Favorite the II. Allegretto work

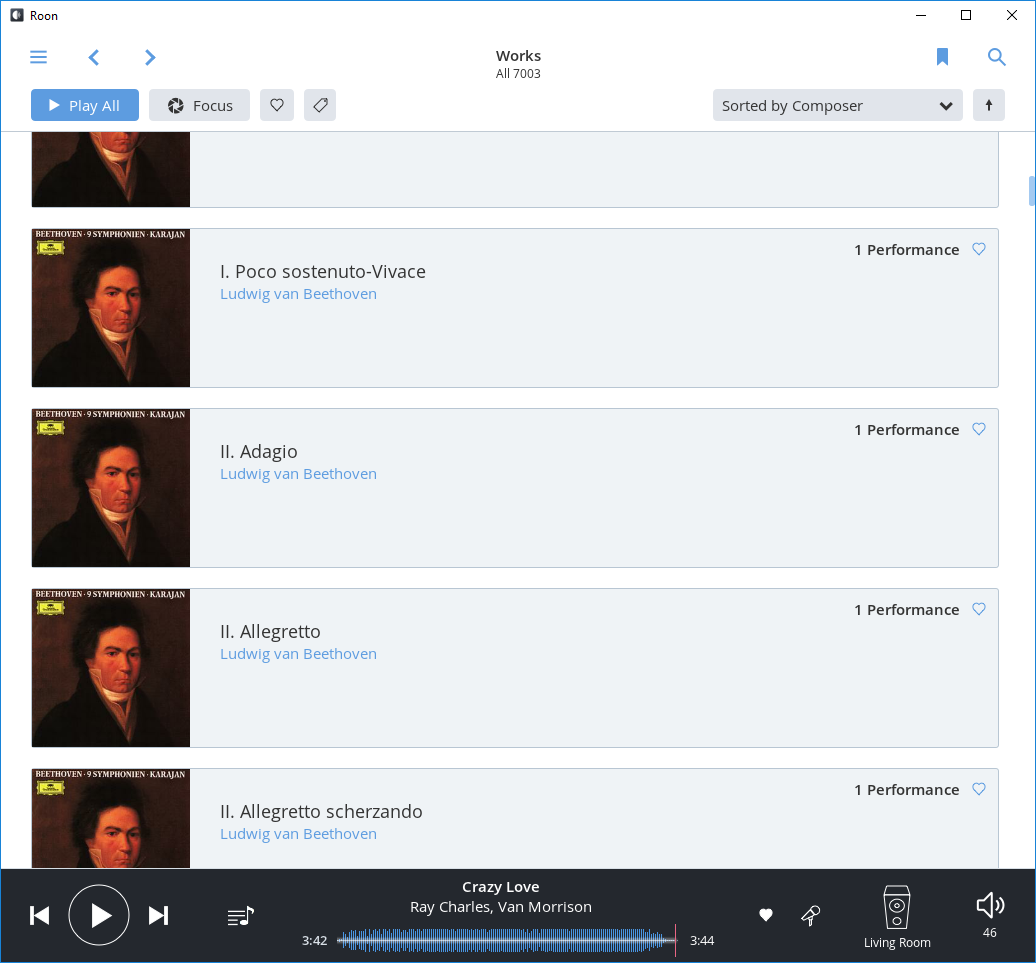[979, 609]
